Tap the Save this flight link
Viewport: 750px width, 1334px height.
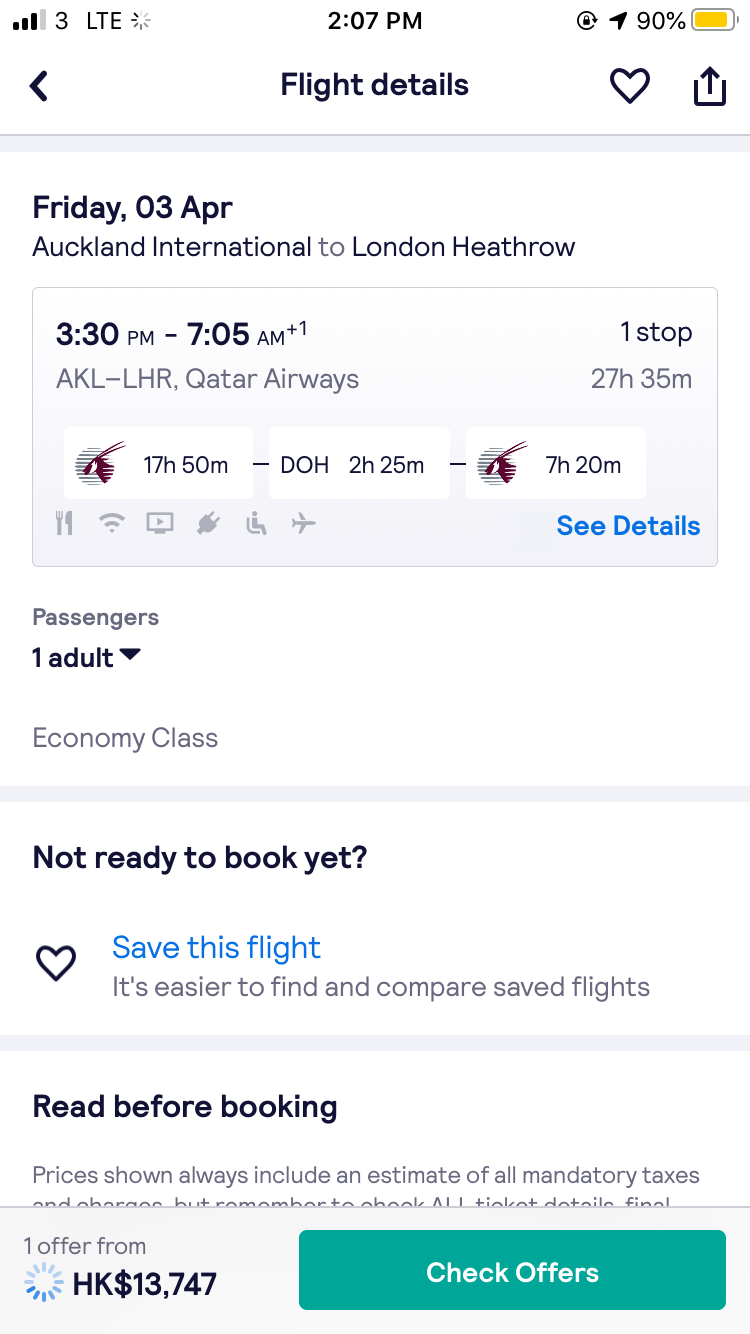[216, 947]
